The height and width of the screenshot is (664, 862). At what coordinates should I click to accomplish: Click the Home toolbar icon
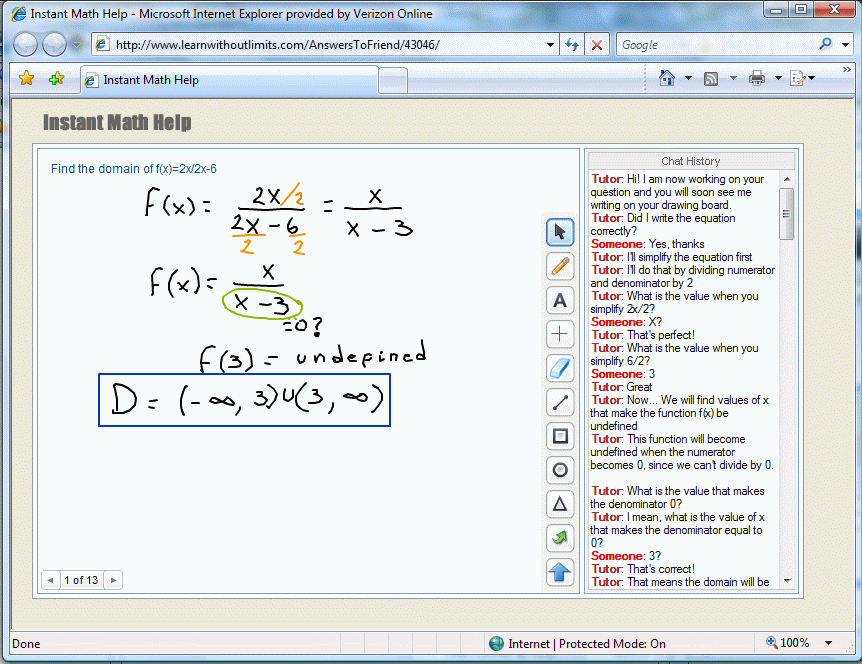click(x=667, y=78)
